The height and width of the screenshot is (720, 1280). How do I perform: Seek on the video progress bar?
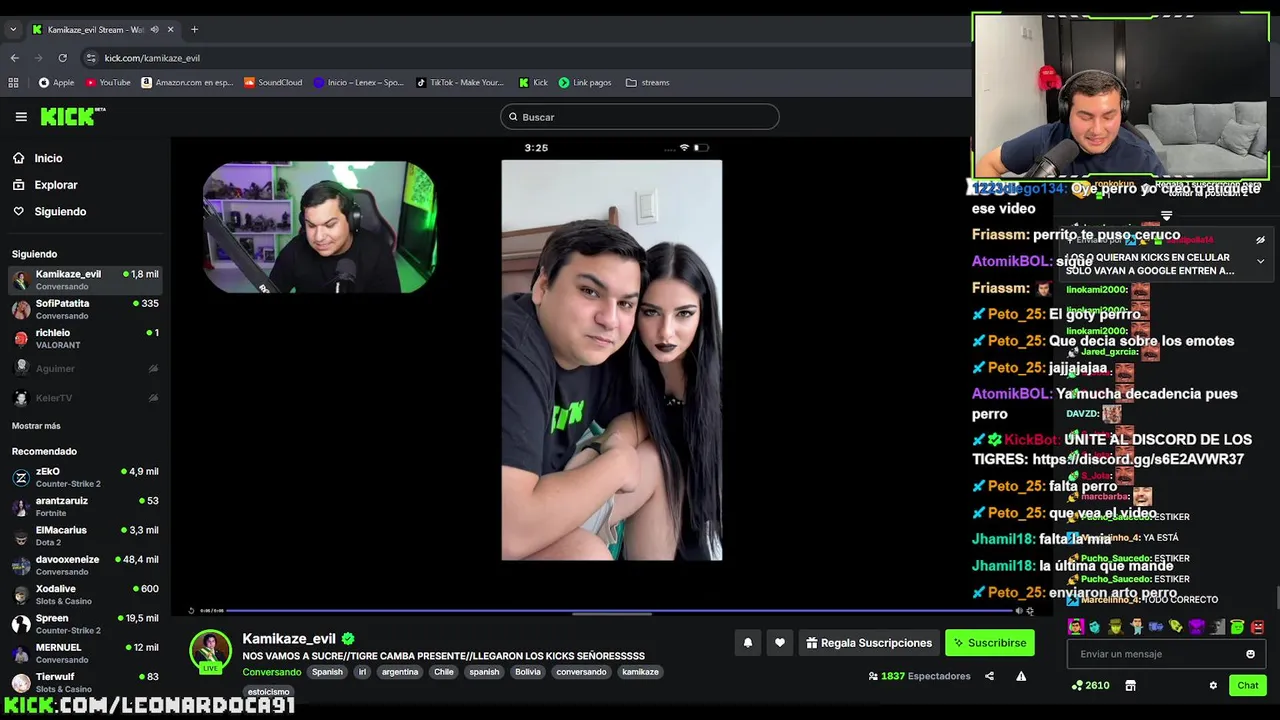pos(618,610)
